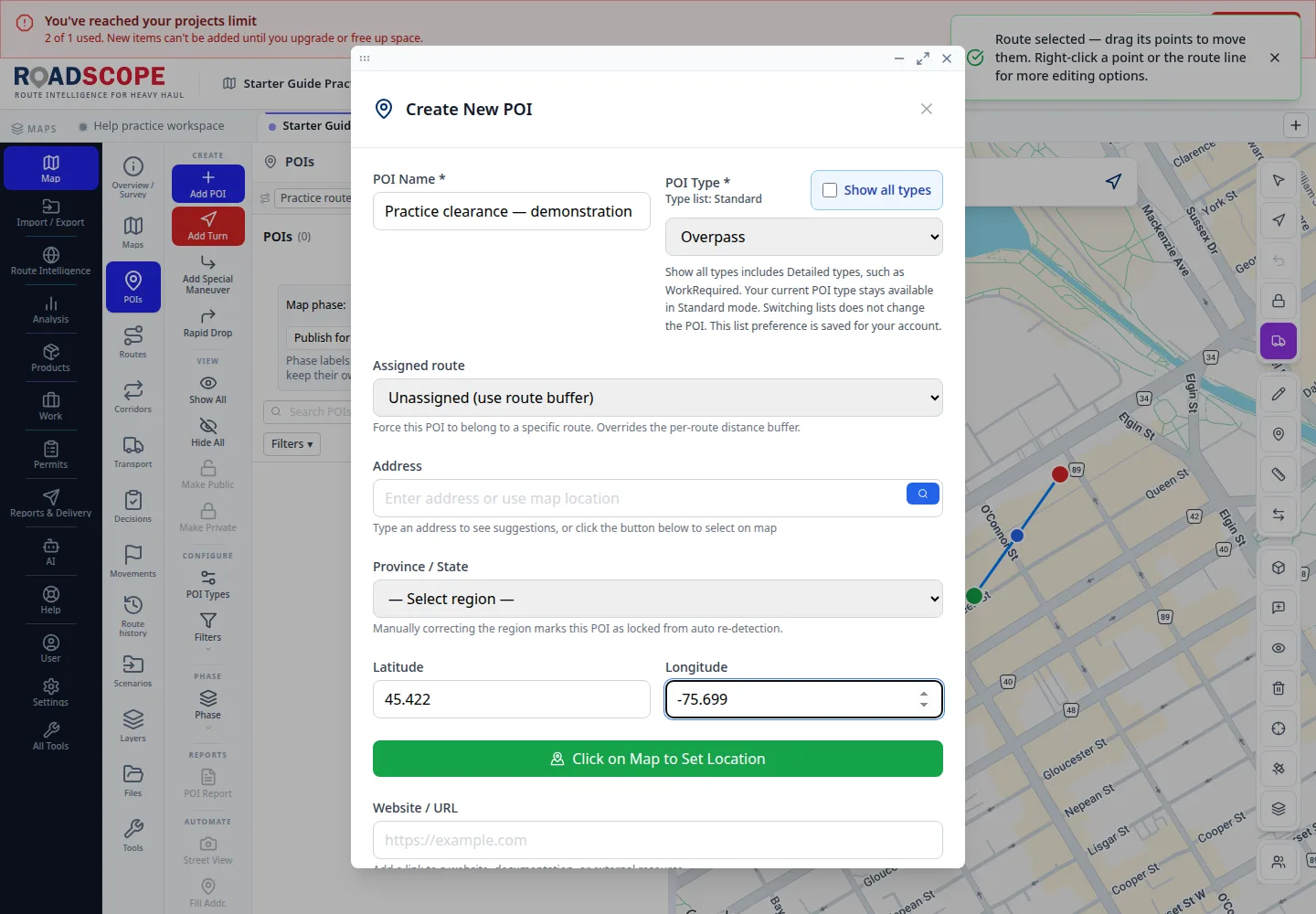1316x914 pixels.
Task: Open the Corridors panel
Action: [133, 397]
